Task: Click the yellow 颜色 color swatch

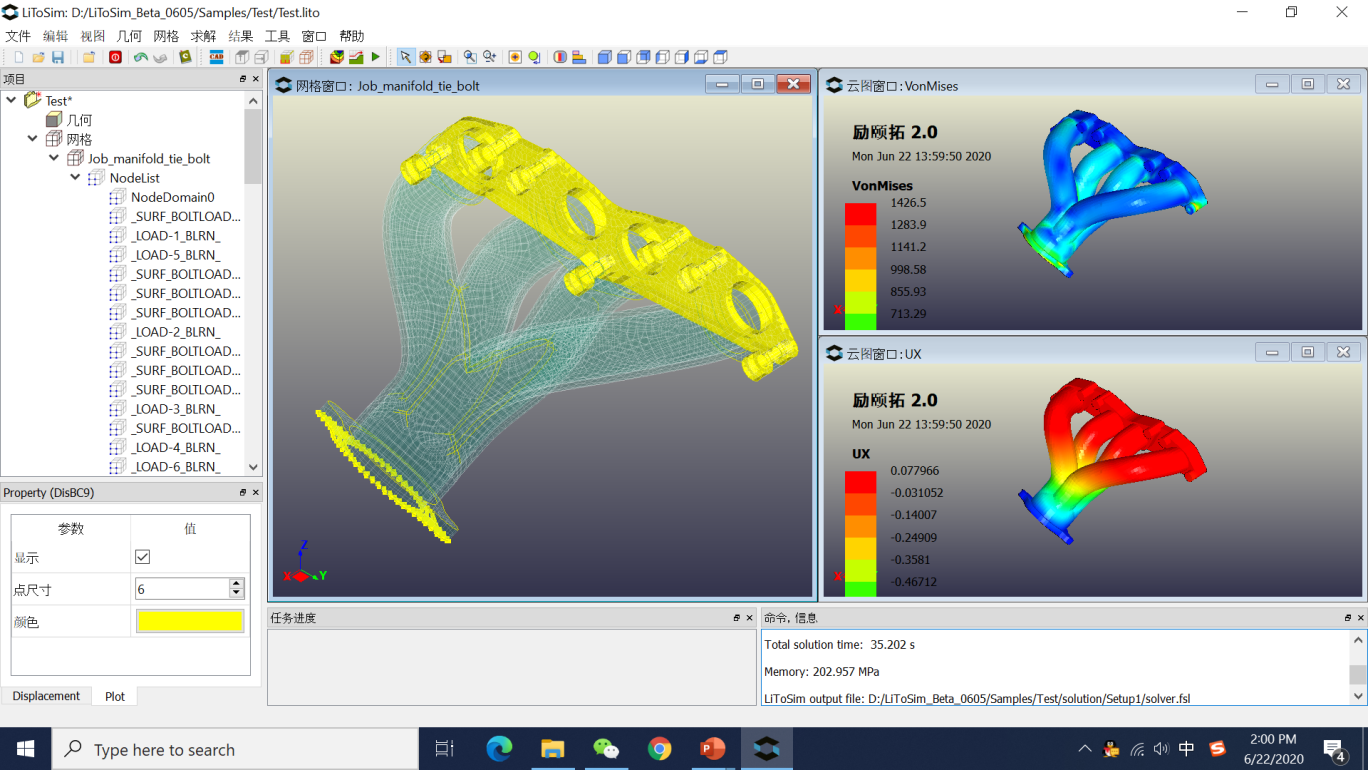Action: 190,621
